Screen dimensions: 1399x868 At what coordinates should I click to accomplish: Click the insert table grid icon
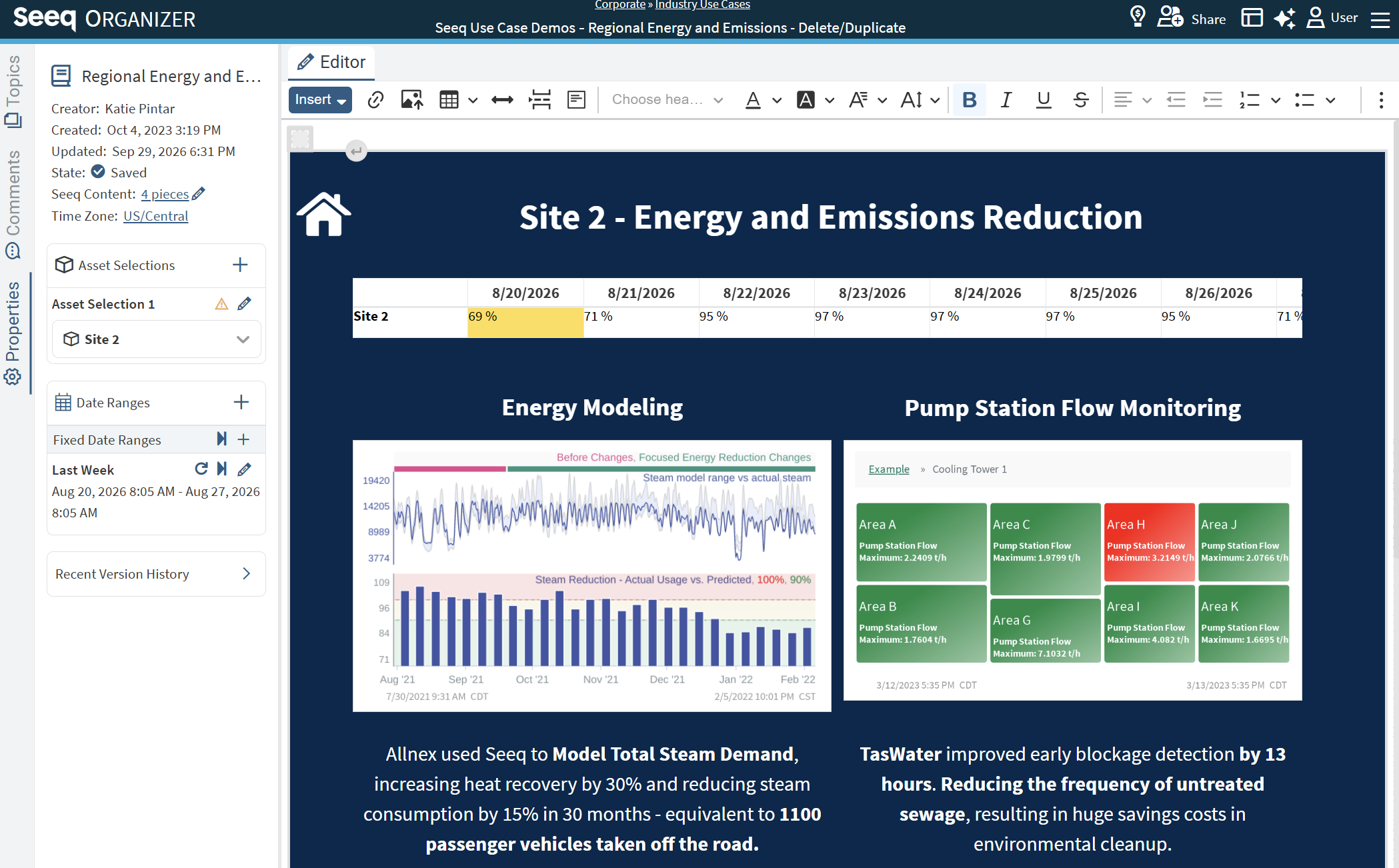(x=449, y=100)
